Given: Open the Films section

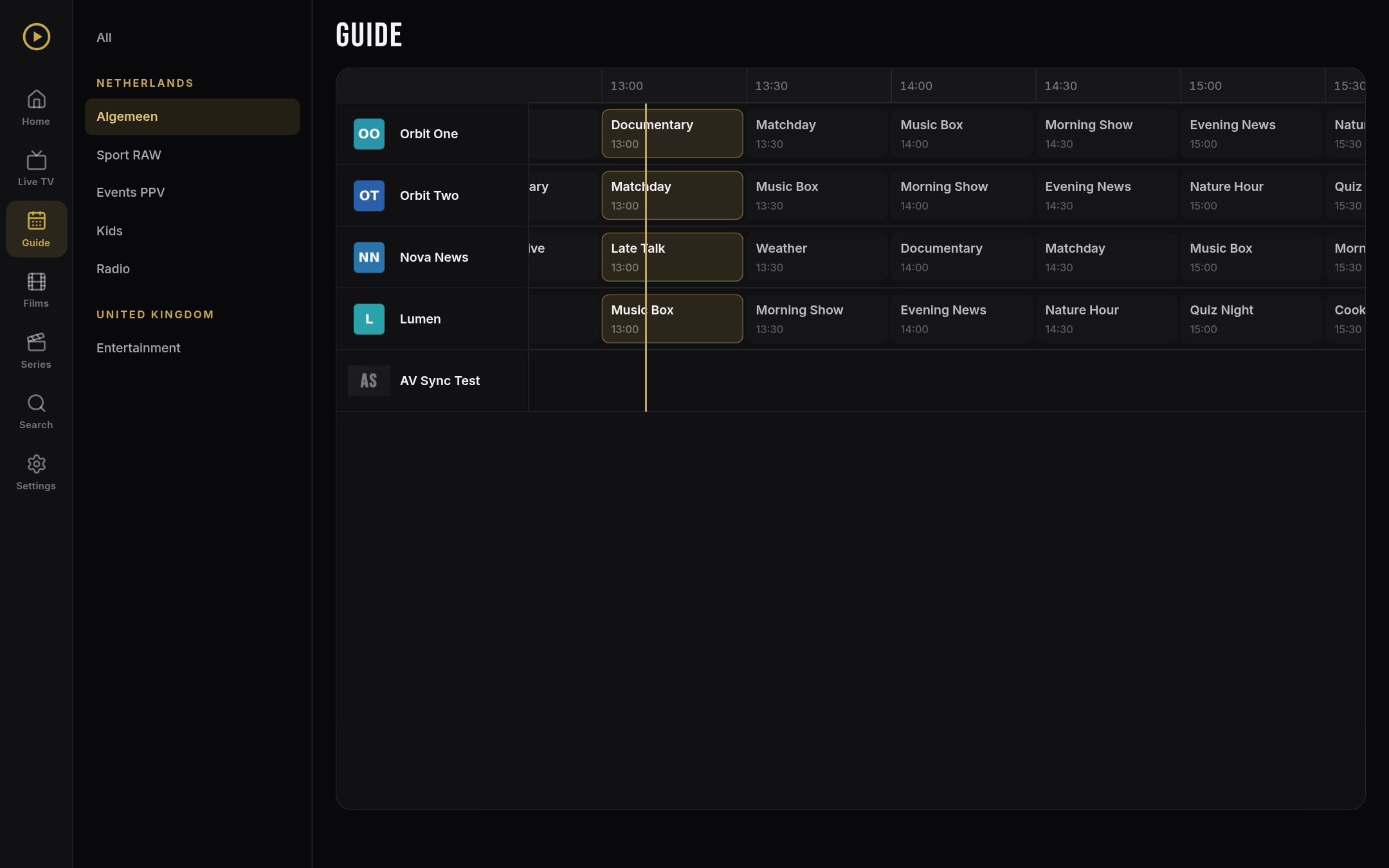Looking at the screenshot, I should [36, 290].
